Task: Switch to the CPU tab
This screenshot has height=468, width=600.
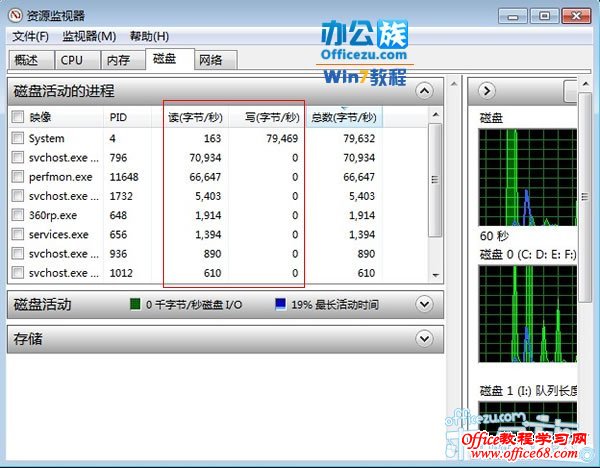Action: (x=77, y=60)
